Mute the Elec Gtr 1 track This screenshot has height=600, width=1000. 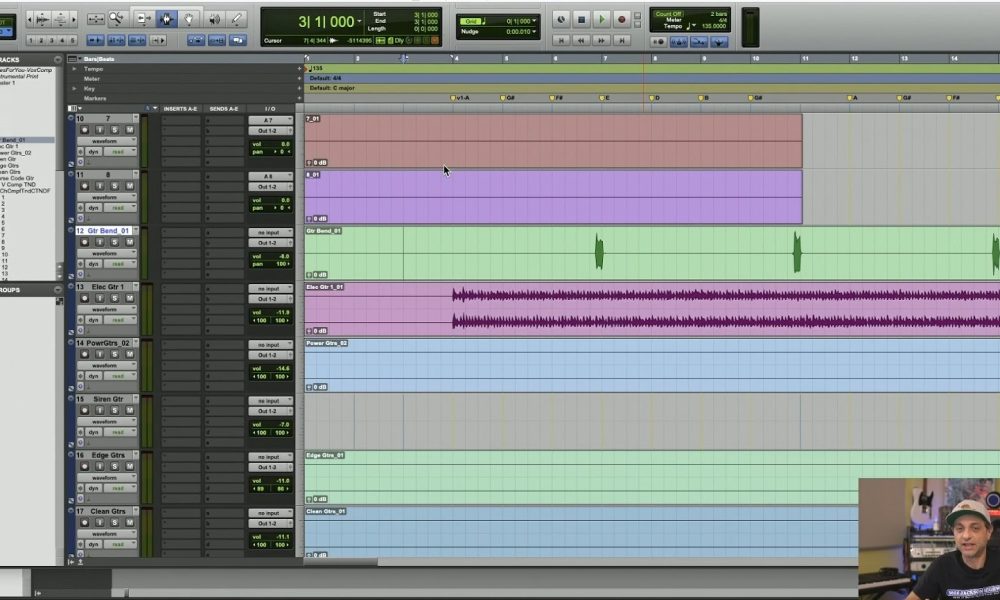[130, 298]
